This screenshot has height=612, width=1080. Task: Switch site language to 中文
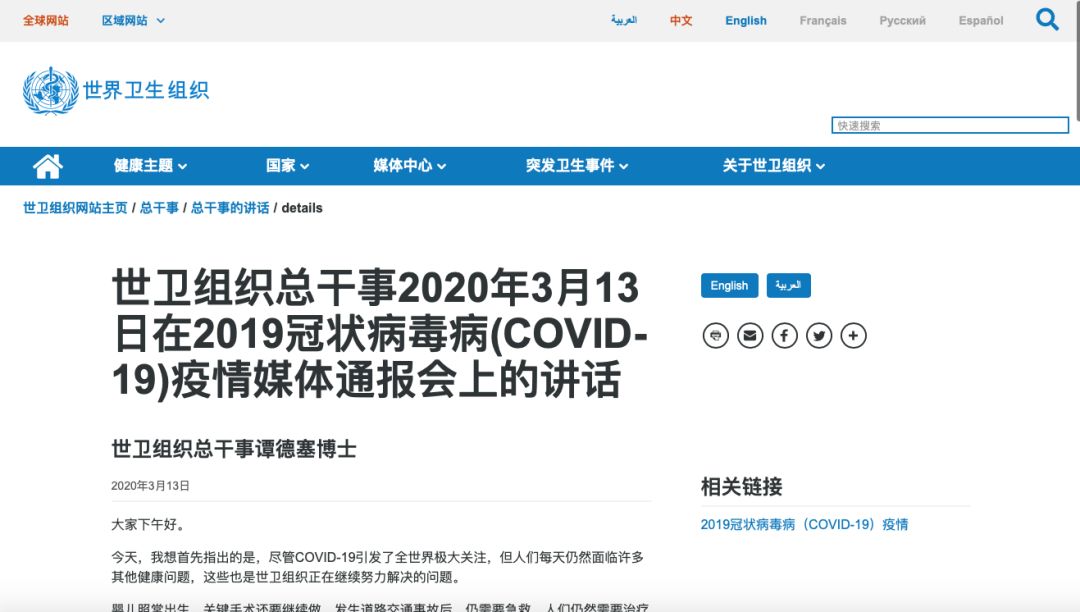coord(681,21)
